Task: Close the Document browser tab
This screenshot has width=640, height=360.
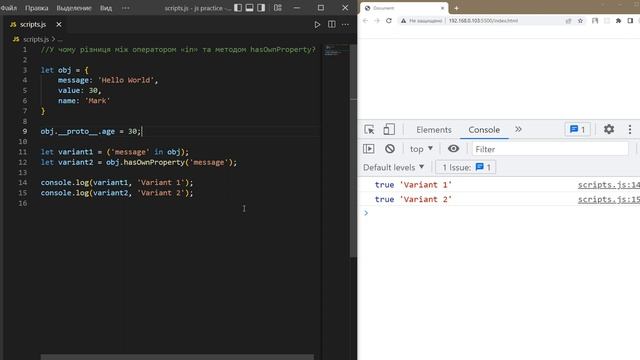Action: (x=442, y=8)
